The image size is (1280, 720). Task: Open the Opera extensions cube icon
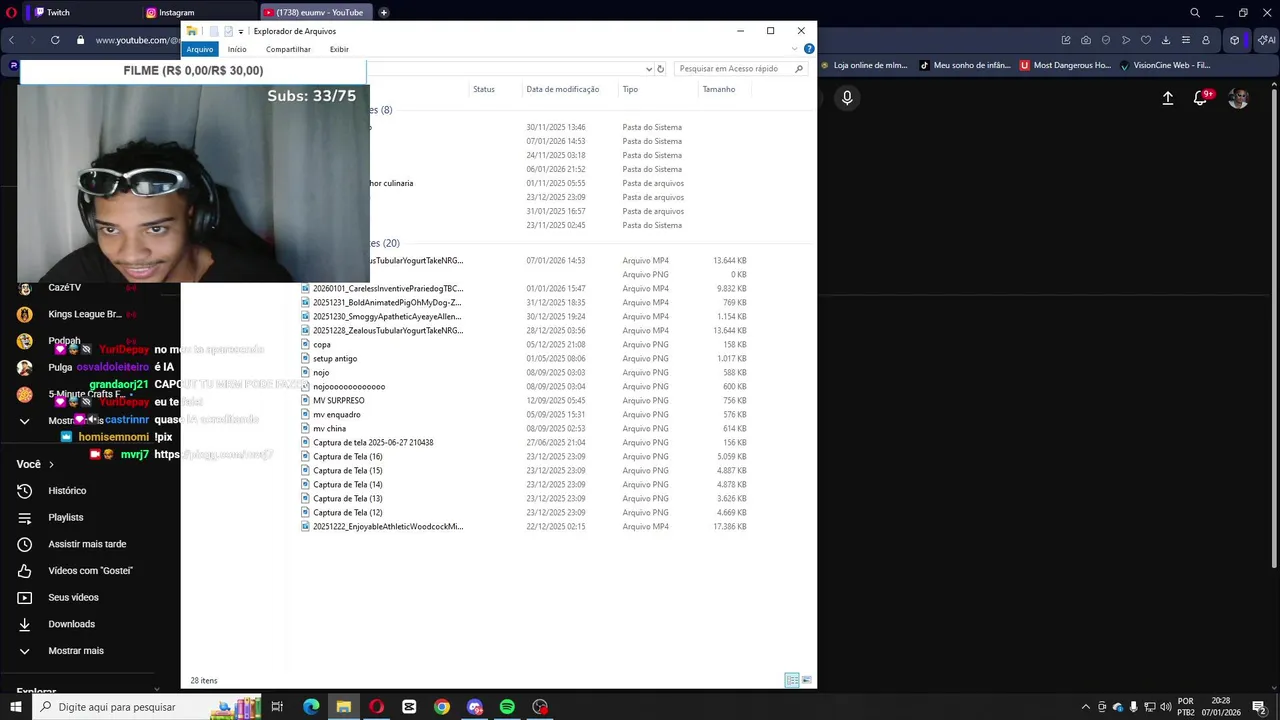[1235, 40]
